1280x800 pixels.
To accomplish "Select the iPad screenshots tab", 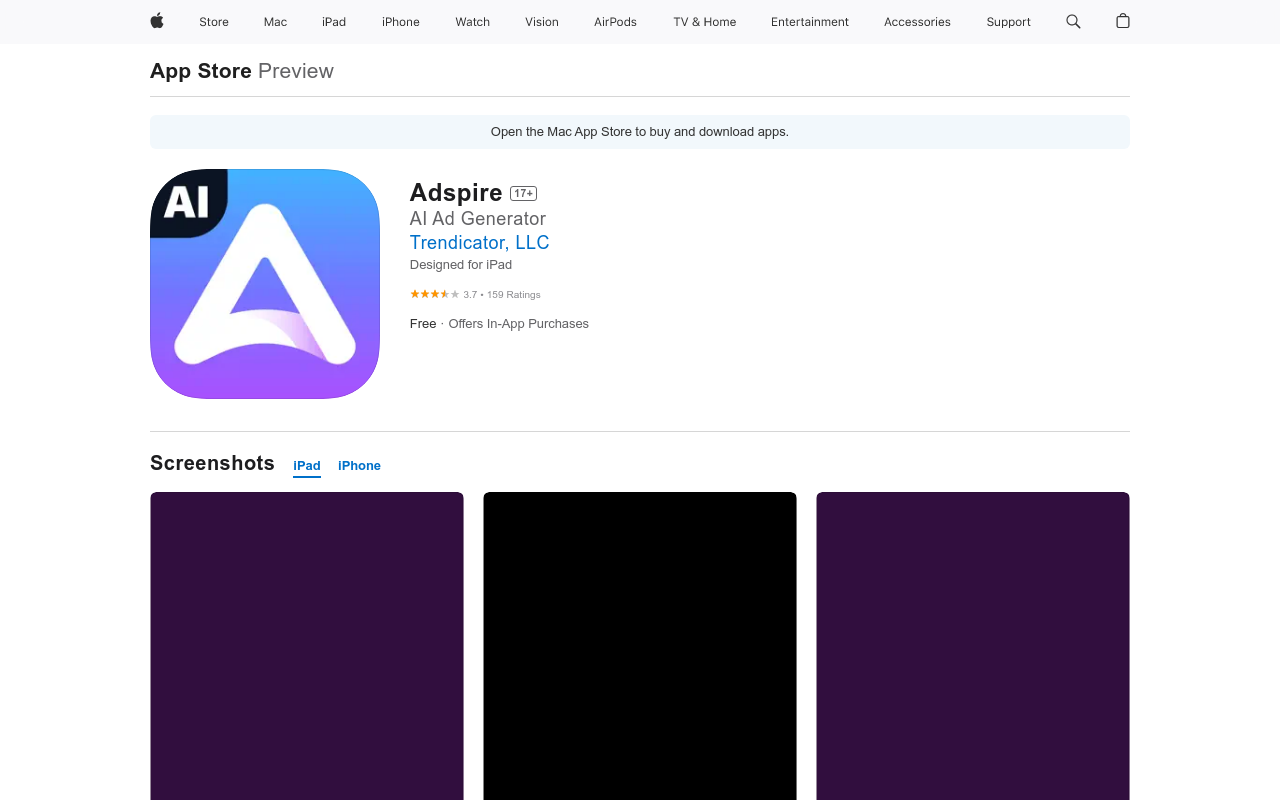I will 307,466.
